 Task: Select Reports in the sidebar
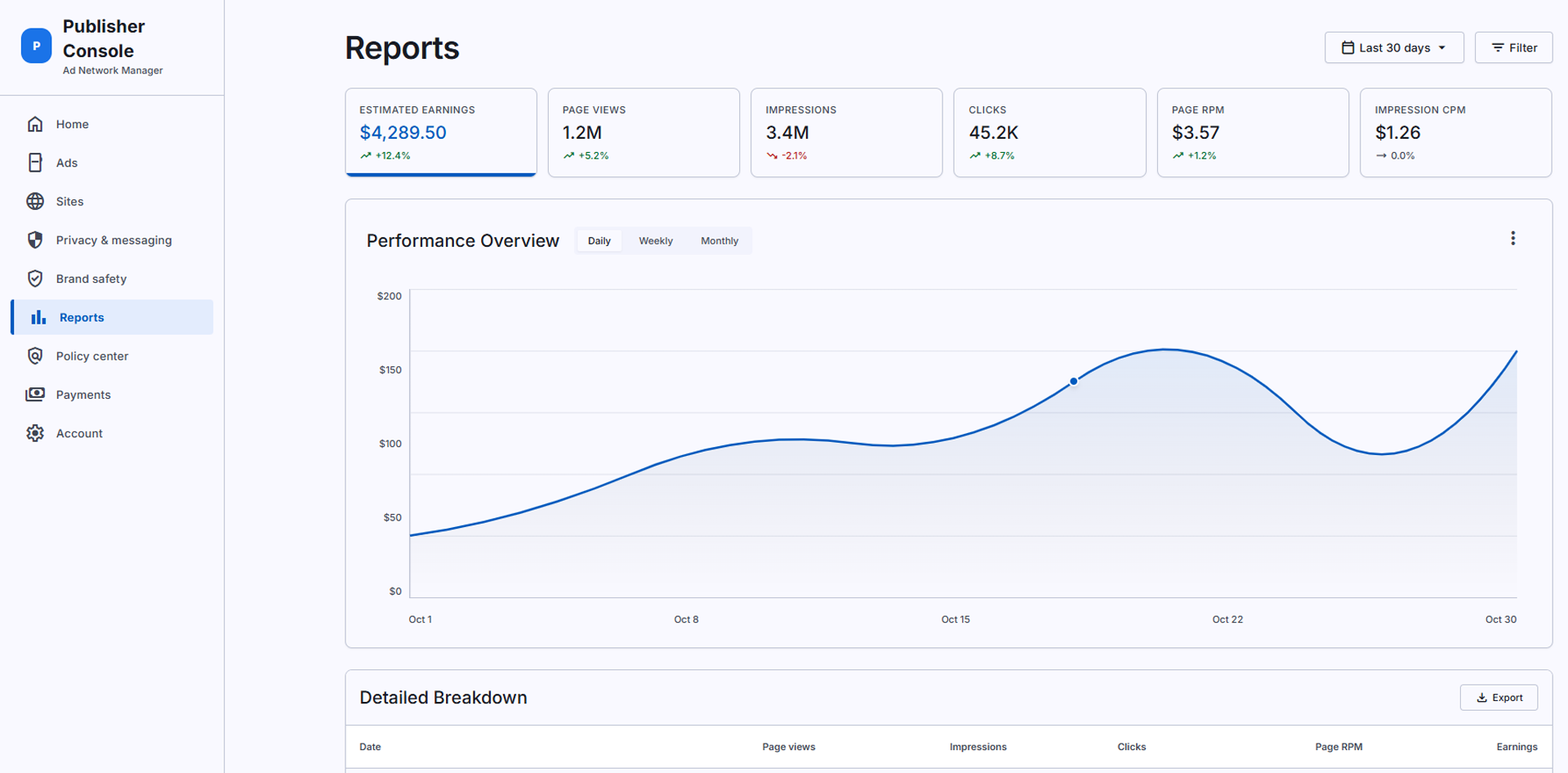(112, 317)
